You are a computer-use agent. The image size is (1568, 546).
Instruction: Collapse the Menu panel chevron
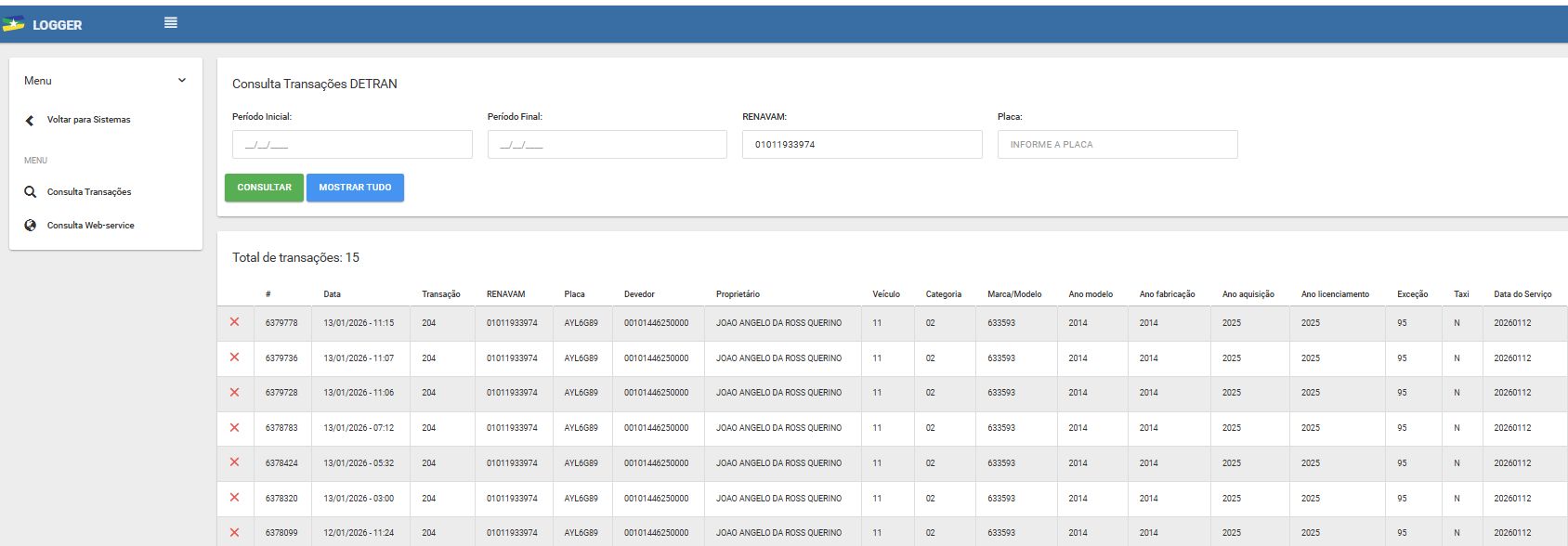182,81
